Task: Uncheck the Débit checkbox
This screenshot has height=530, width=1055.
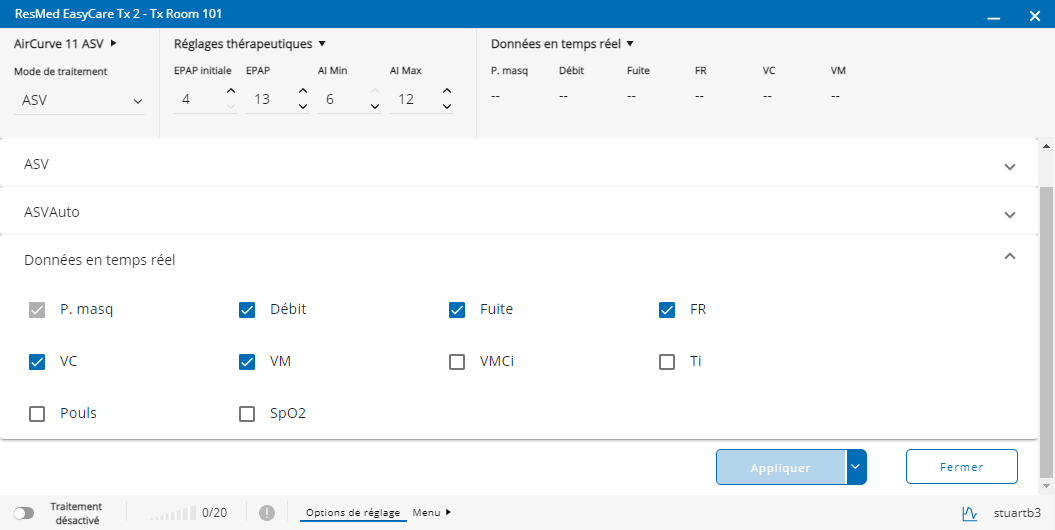Action: [x=247, y=310]
